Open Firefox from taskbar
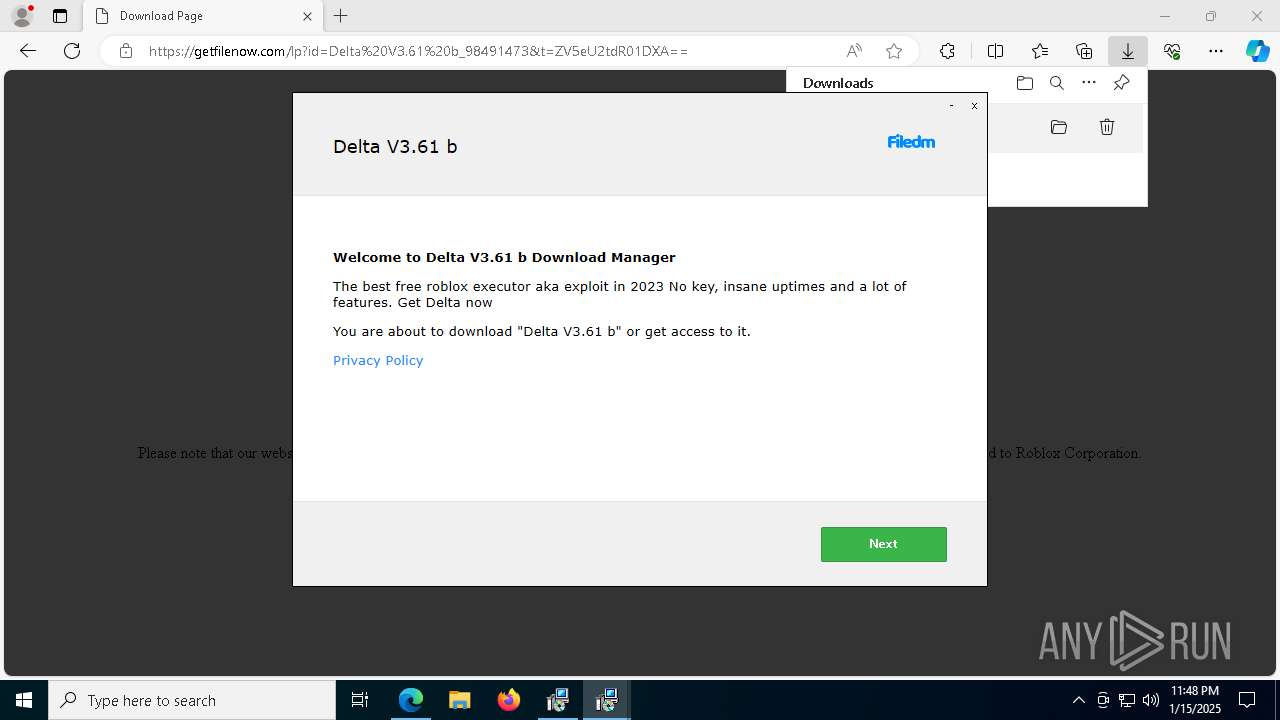The width and height of the screenshot is (1280, 720). pyautogui.click(x=509, y=700)
